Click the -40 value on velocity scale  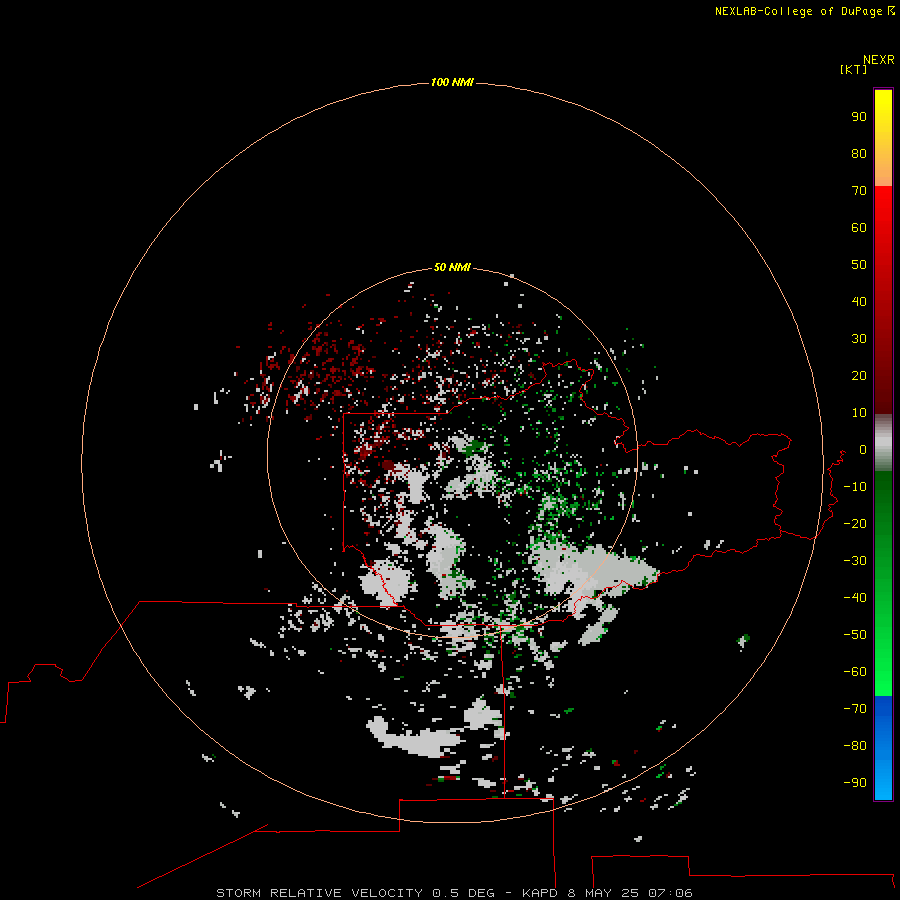point(855,598)
